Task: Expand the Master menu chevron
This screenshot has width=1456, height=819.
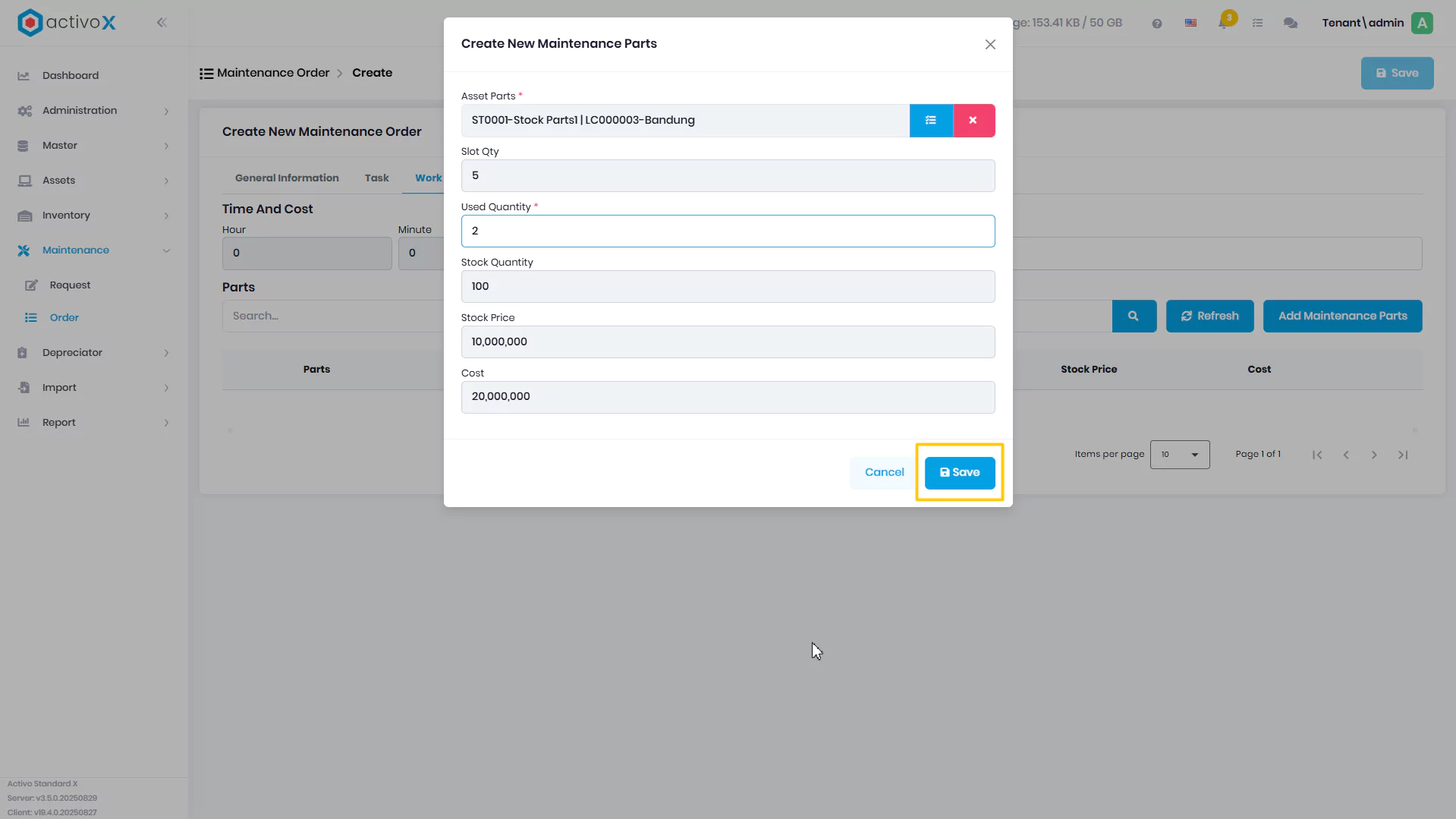Action: pos(166,146)
